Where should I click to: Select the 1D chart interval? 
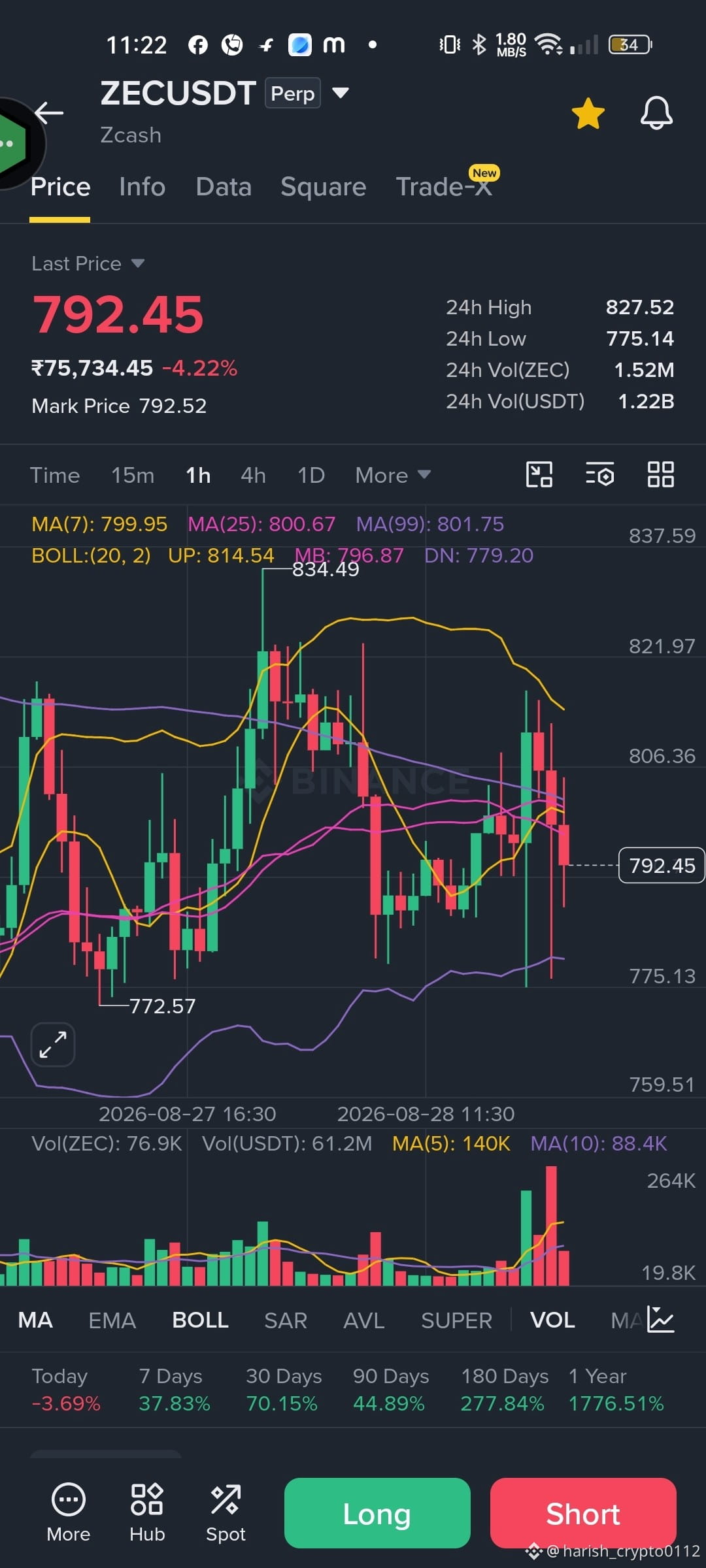point(311,475)
